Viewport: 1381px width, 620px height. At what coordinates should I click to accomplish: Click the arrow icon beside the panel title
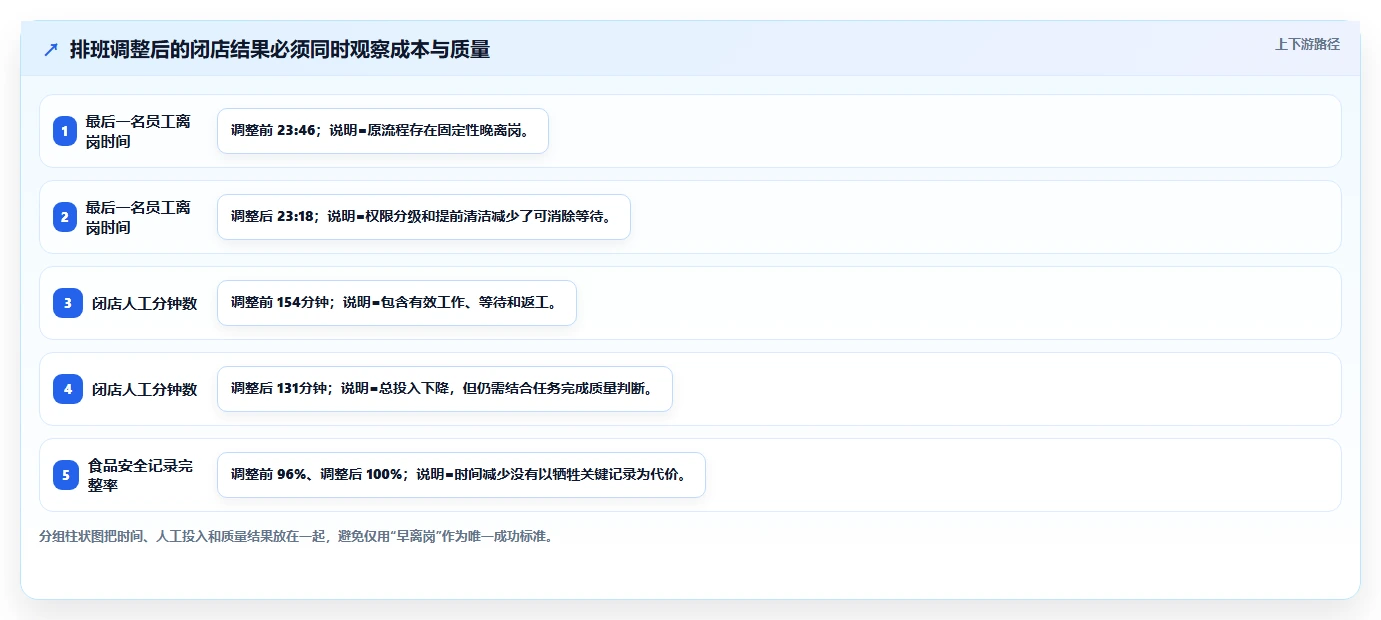pyautogui.click(x=51, y=50)
